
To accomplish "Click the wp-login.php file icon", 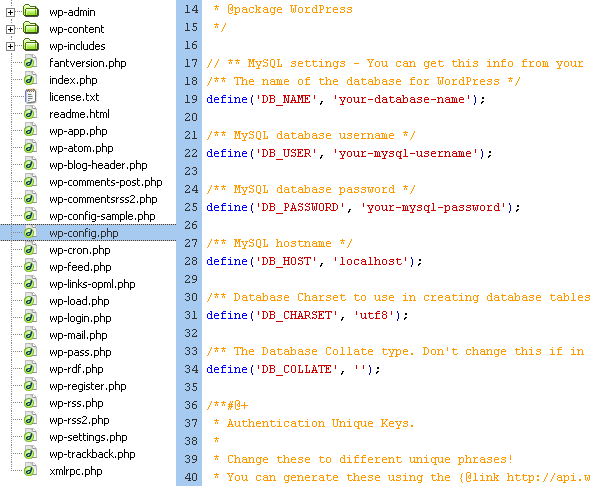I will (30, 317).
